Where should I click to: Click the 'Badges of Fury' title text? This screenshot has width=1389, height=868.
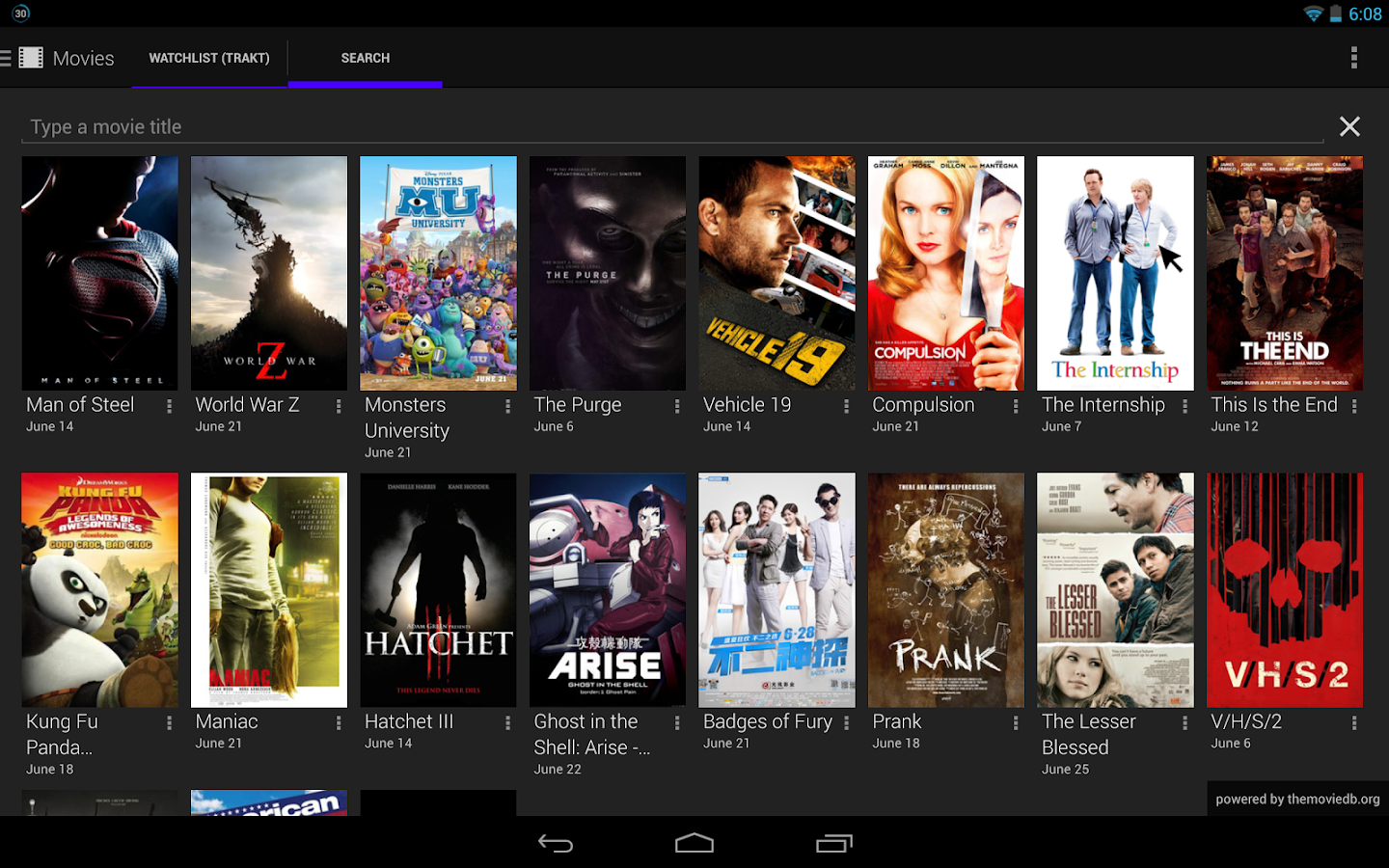(768, 722)
